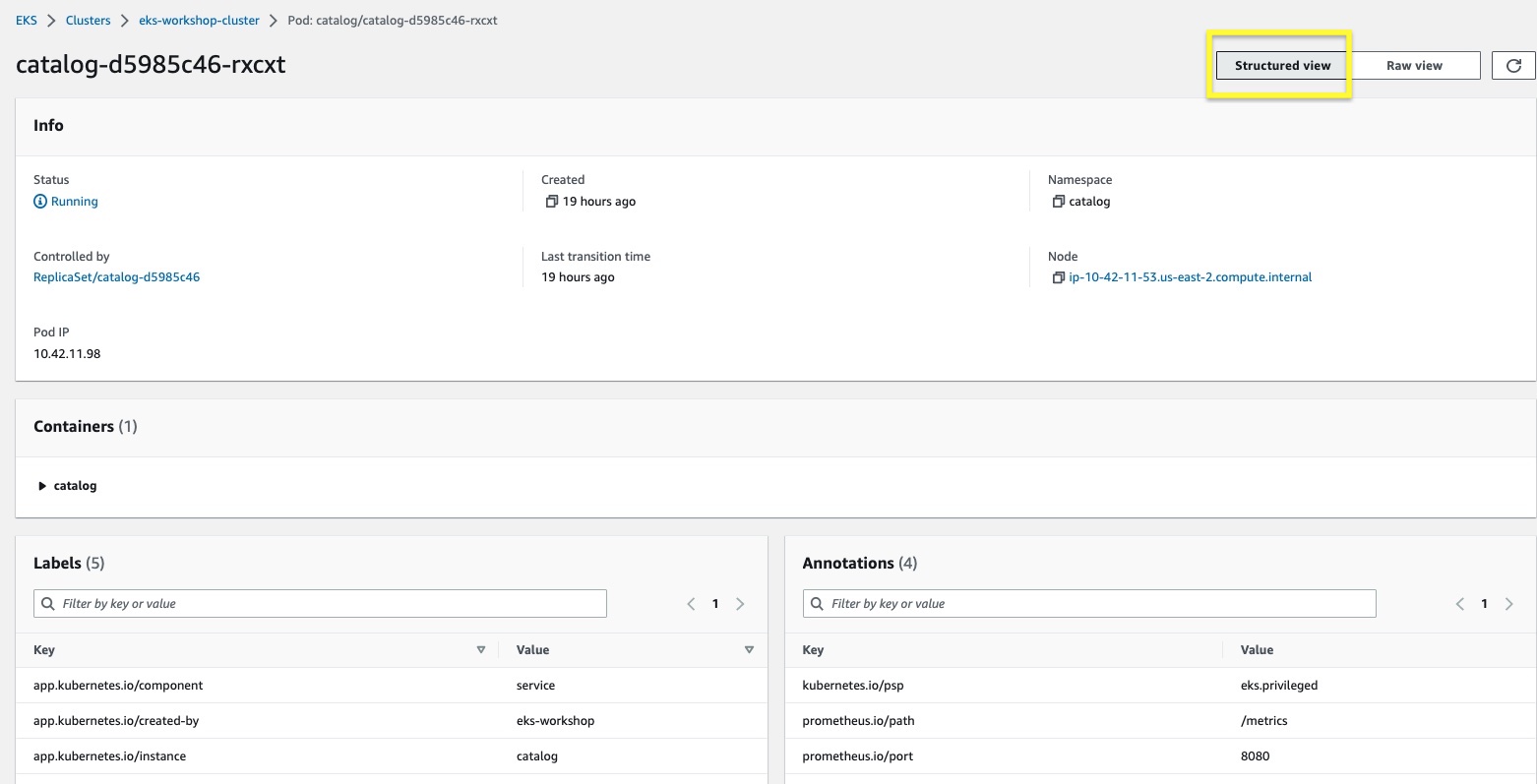Go to next page of Annotations
1537x784 pixels.
1508,604
